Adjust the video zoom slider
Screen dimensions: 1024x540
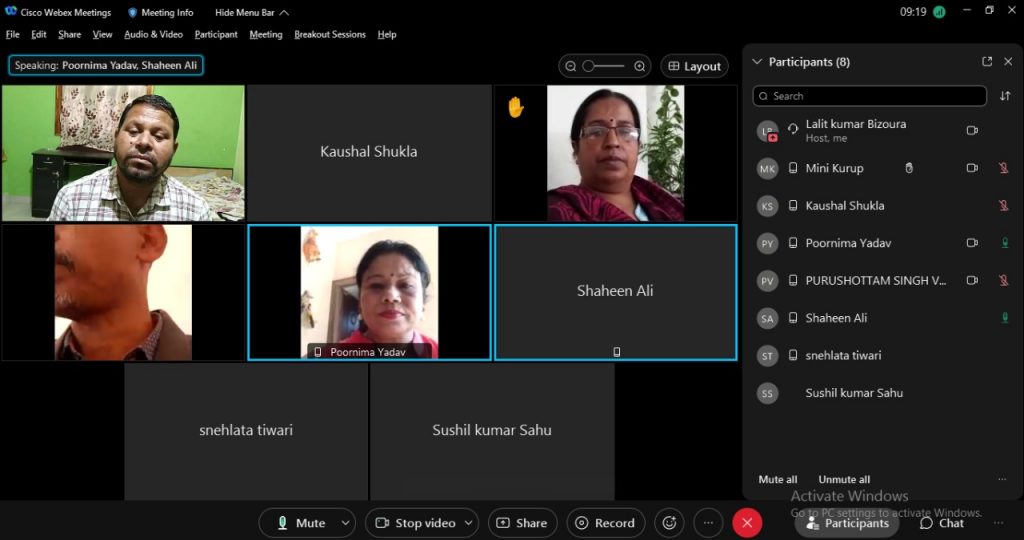[x=604, y=66]
